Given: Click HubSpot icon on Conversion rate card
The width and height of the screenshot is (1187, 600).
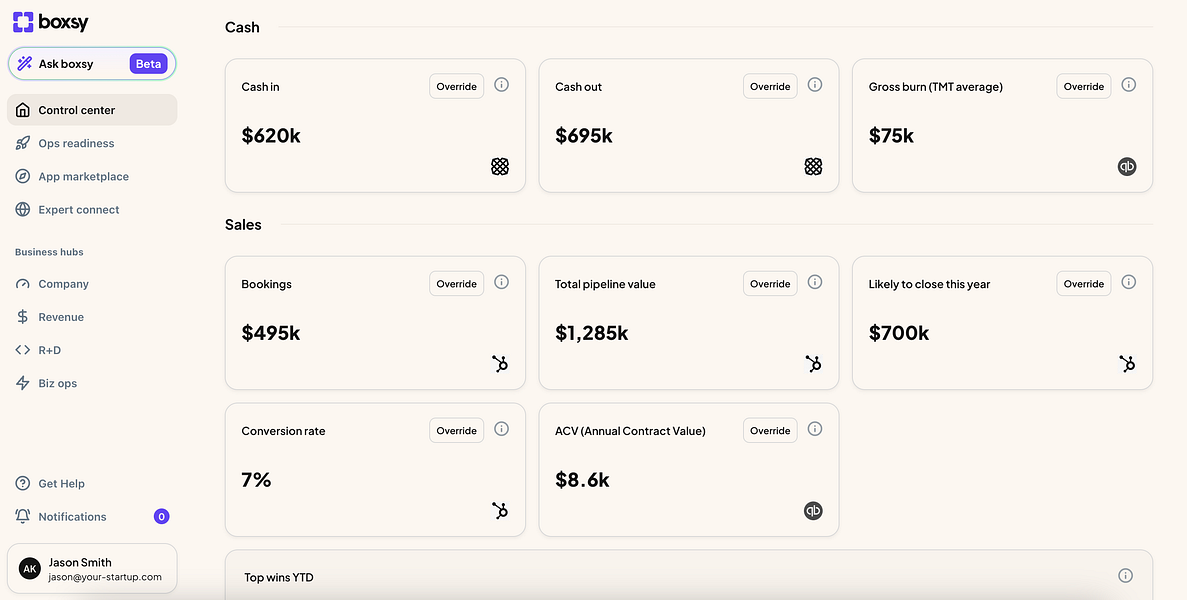Looking at the screenshot, I should coord(500,511).
